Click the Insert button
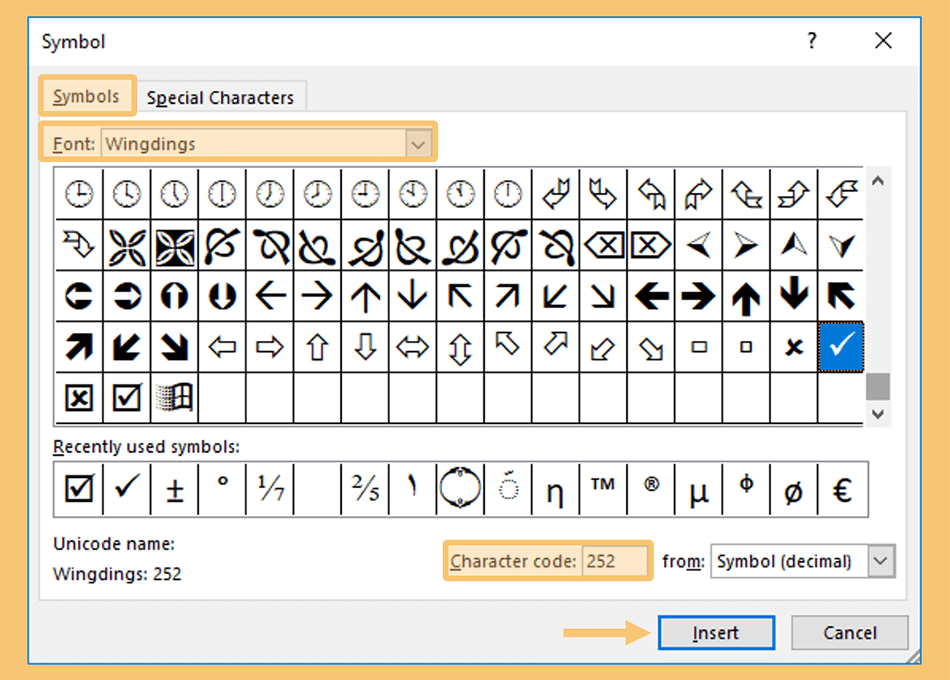This screenshot has width=950, height=680. 716,633
